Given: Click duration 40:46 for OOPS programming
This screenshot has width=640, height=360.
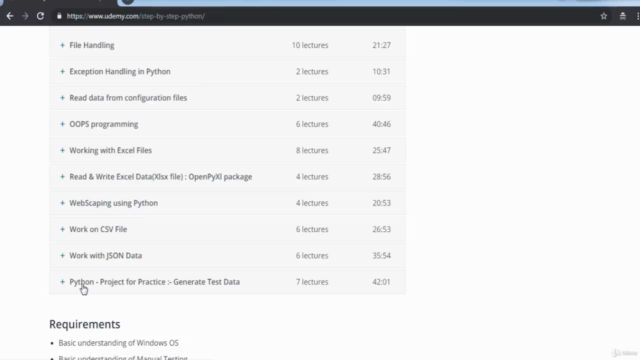Looking at the screenshot, I should [x=381, y=124].
